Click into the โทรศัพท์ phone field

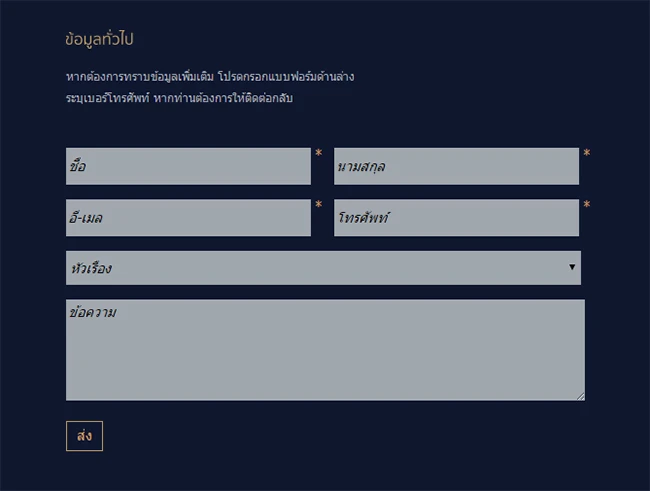pos(456,217)
